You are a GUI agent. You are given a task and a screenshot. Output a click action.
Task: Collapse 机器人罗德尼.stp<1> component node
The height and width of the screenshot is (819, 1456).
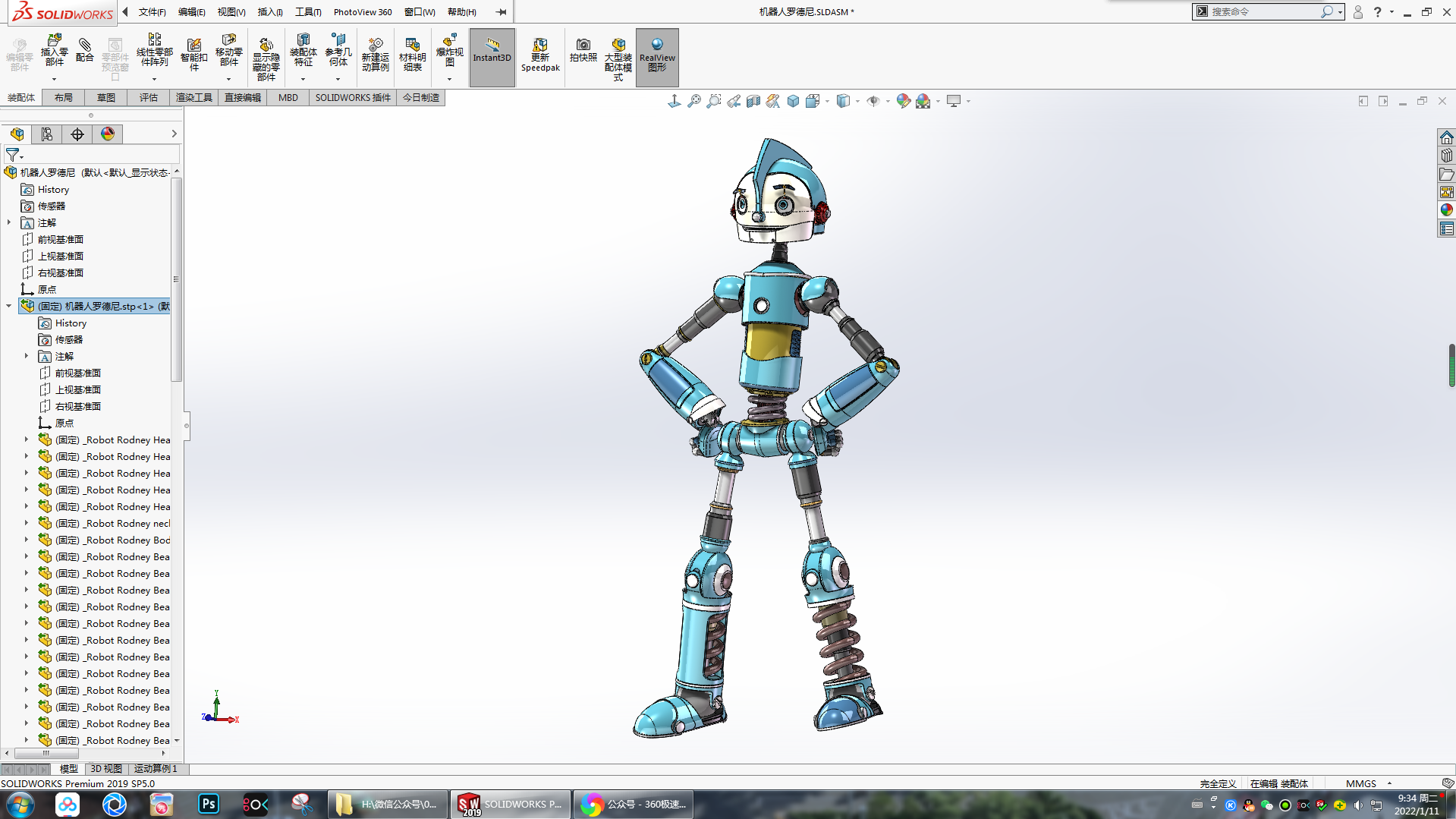[x=9, y=306]
